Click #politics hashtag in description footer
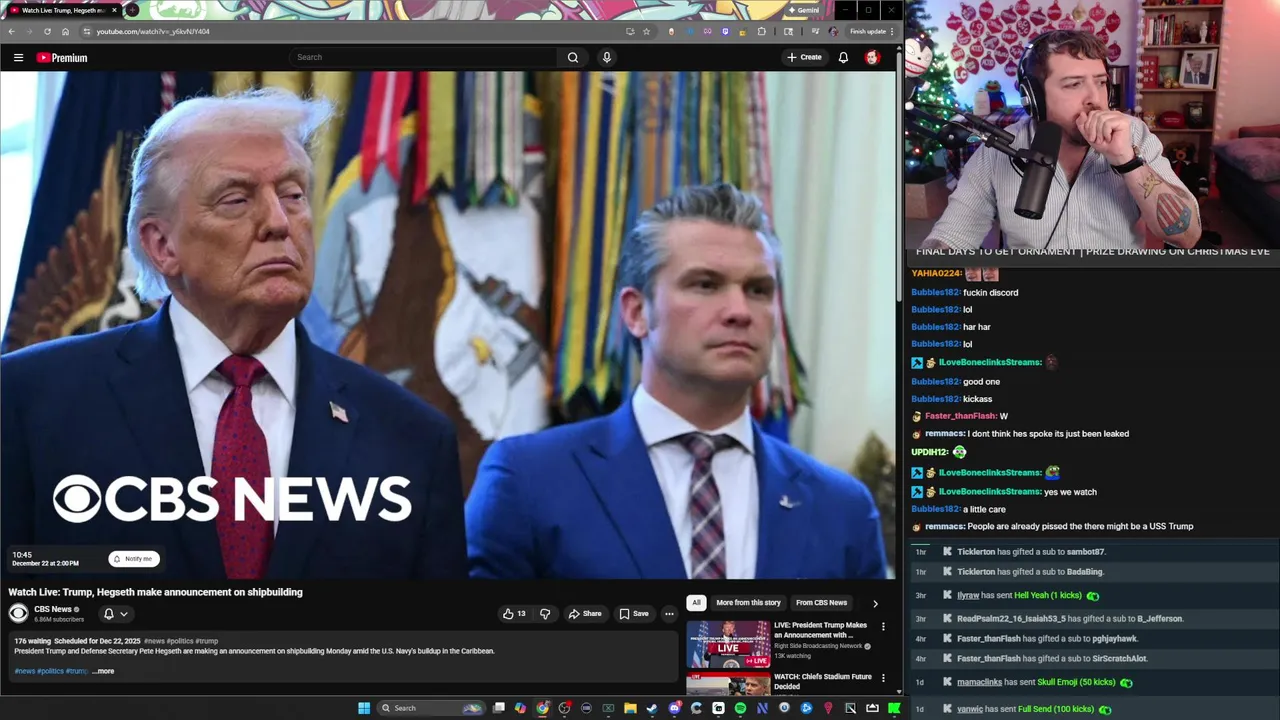The image size is (1280, 720). coord(50,671)
